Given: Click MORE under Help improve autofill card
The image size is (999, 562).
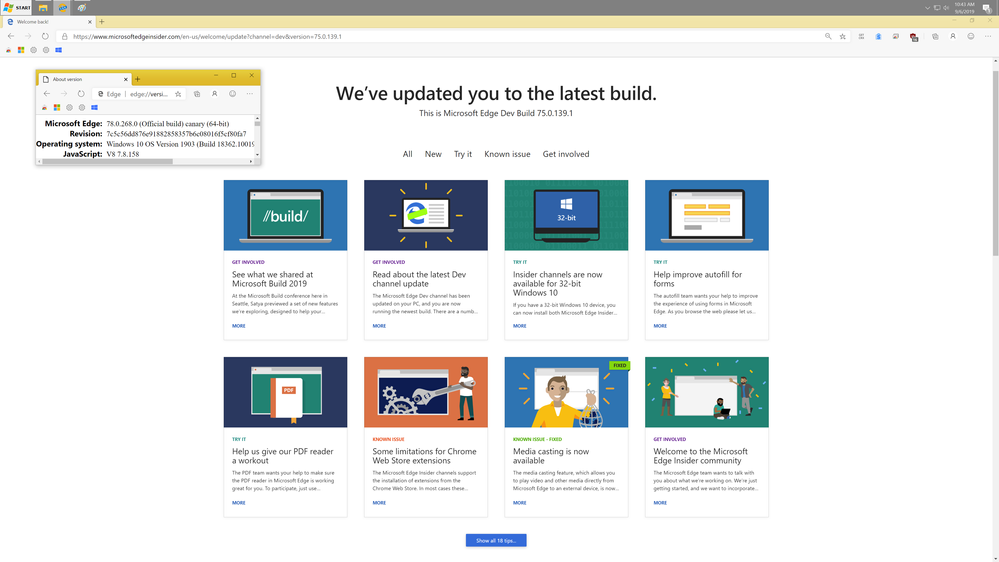Looking at the screenshot, I should pyautogui.click(x=660, y=326).
